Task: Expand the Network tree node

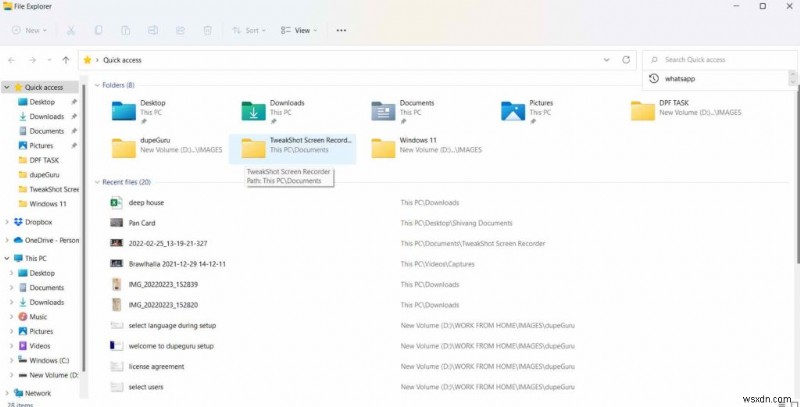Action: [x=7, y=393]
